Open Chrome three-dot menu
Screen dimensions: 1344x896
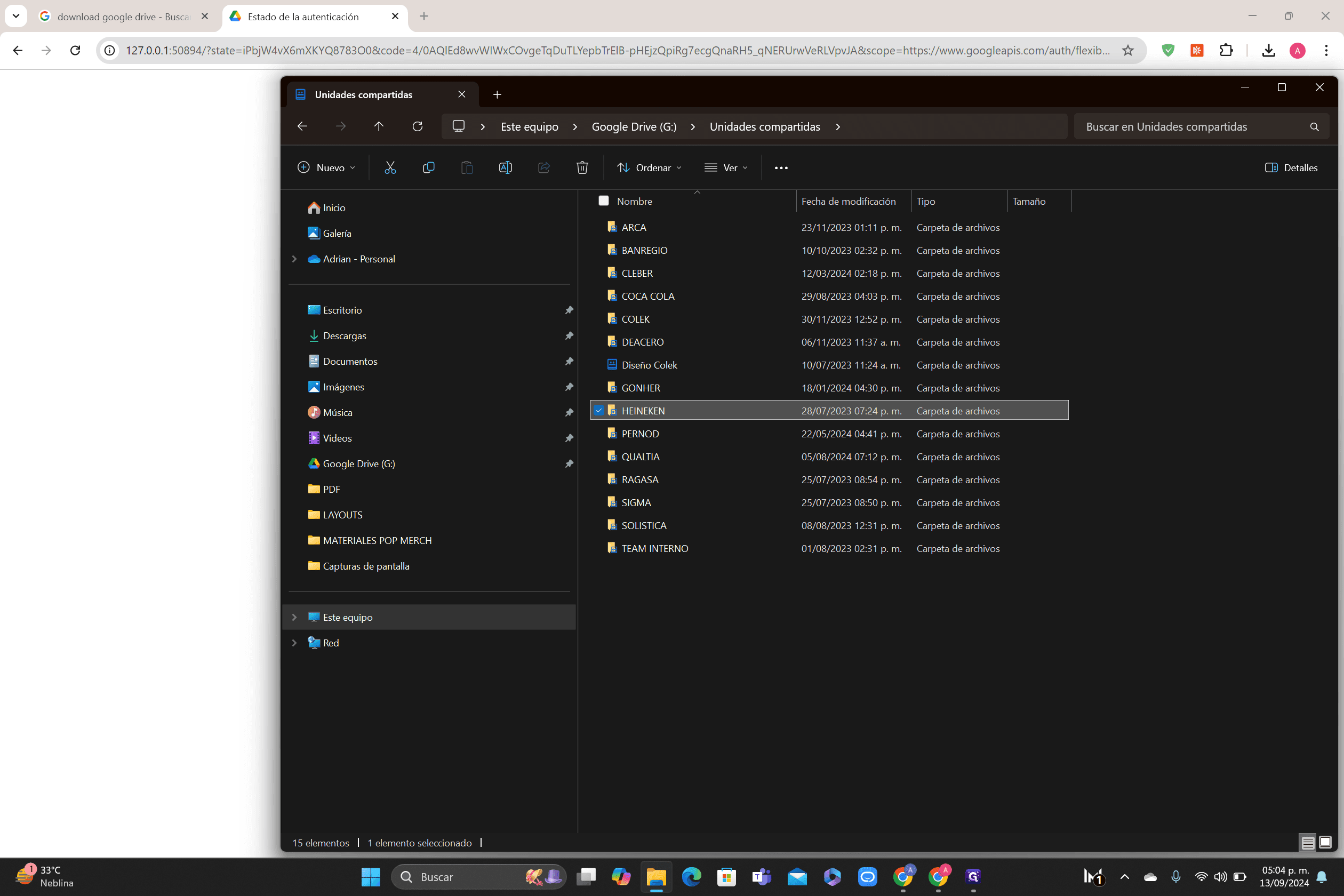click(1326, 50)
